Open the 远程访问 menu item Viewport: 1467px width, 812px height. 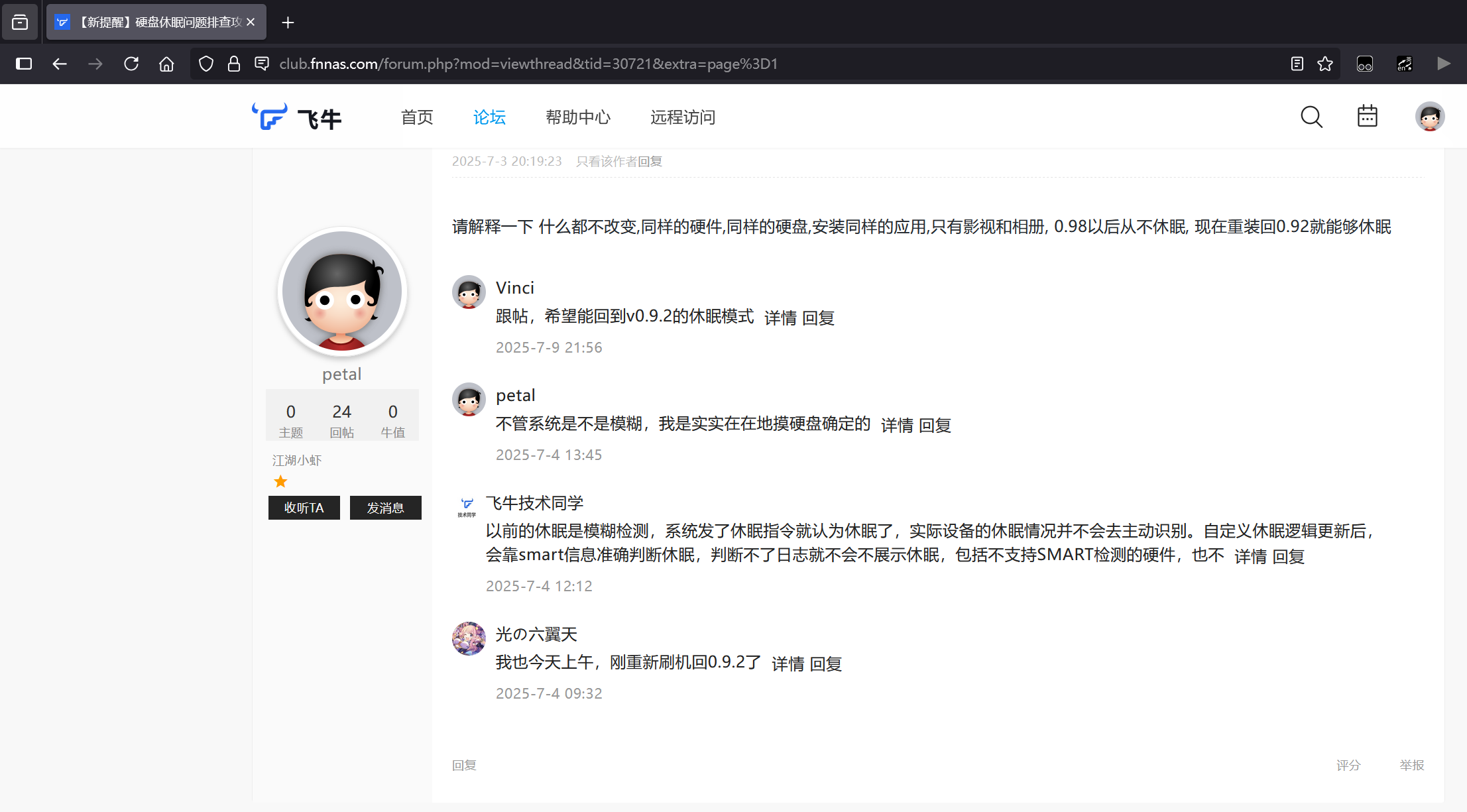(x=682, y=117)
